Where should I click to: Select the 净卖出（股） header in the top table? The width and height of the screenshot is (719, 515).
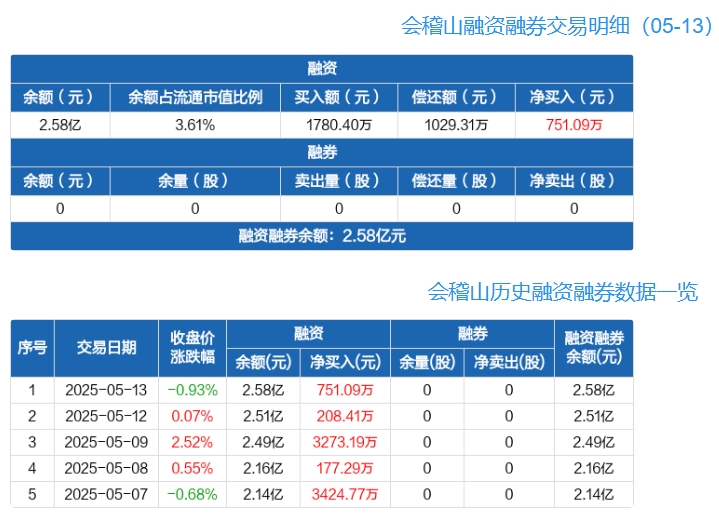point(574,181)
